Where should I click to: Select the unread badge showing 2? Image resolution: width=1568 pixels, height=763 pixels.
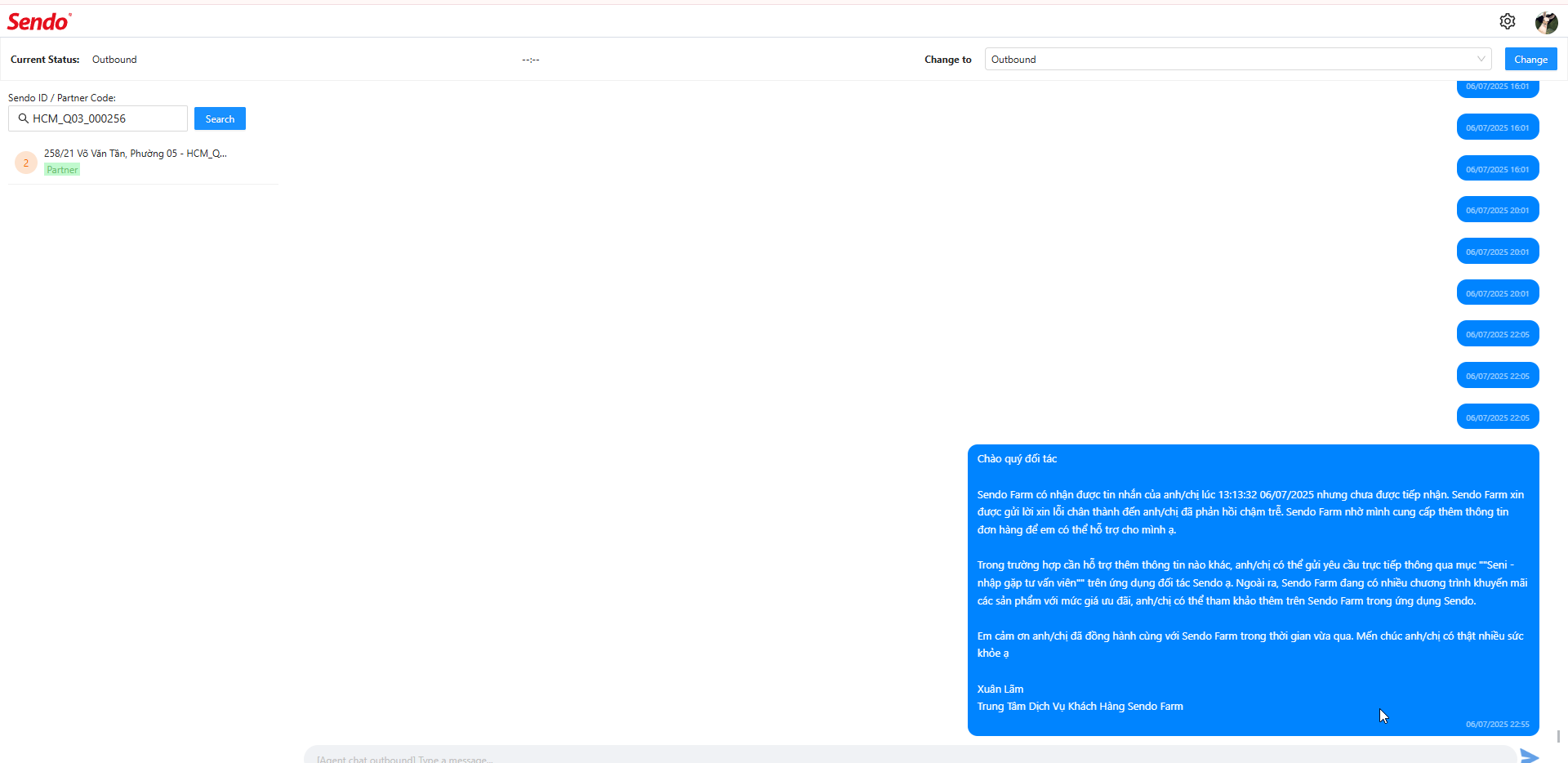(26, 163)
